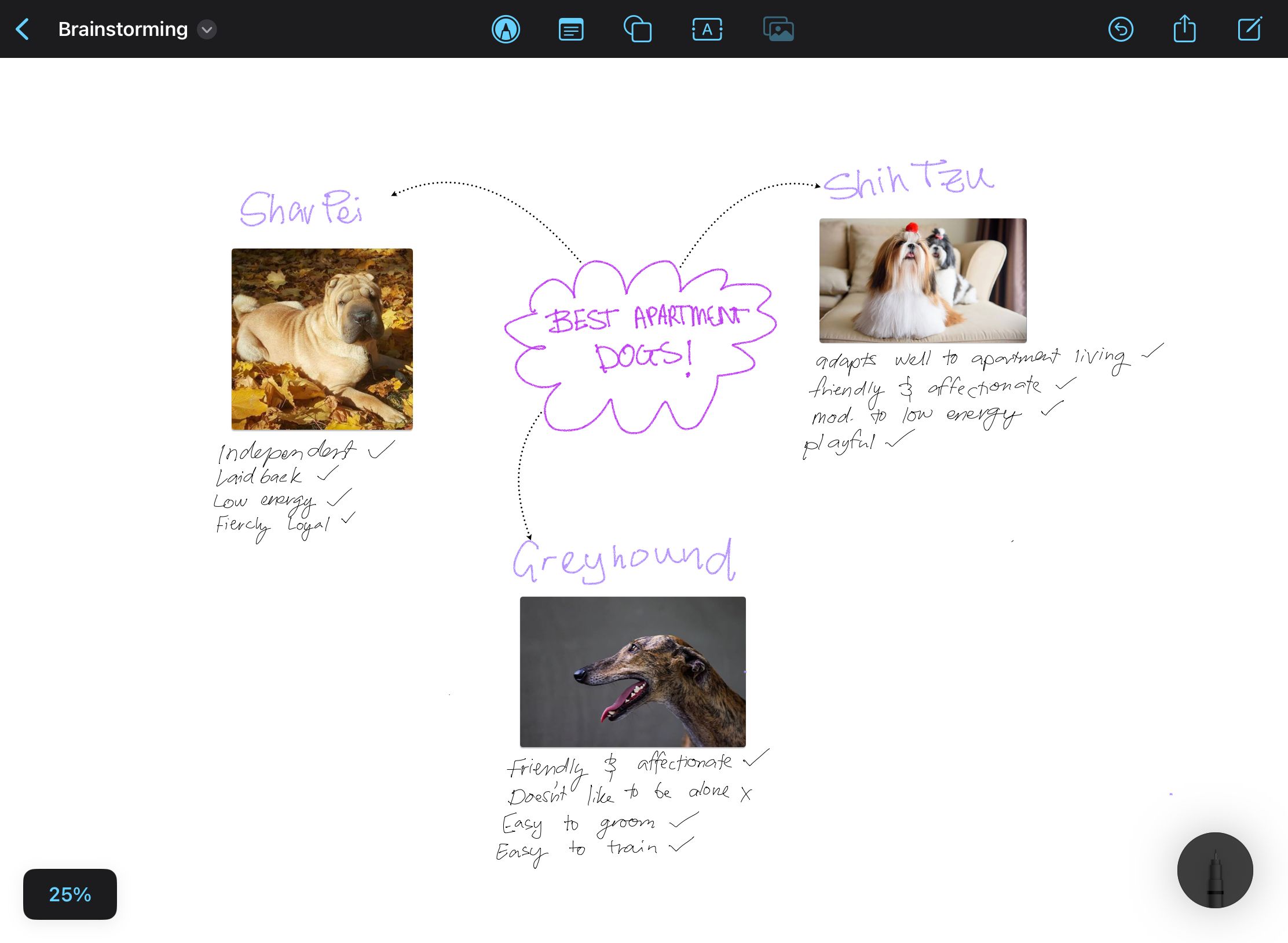The image size is (1288, 943).
Task: Select the Shar Pei dog photo
Action: tap(322, 339)
